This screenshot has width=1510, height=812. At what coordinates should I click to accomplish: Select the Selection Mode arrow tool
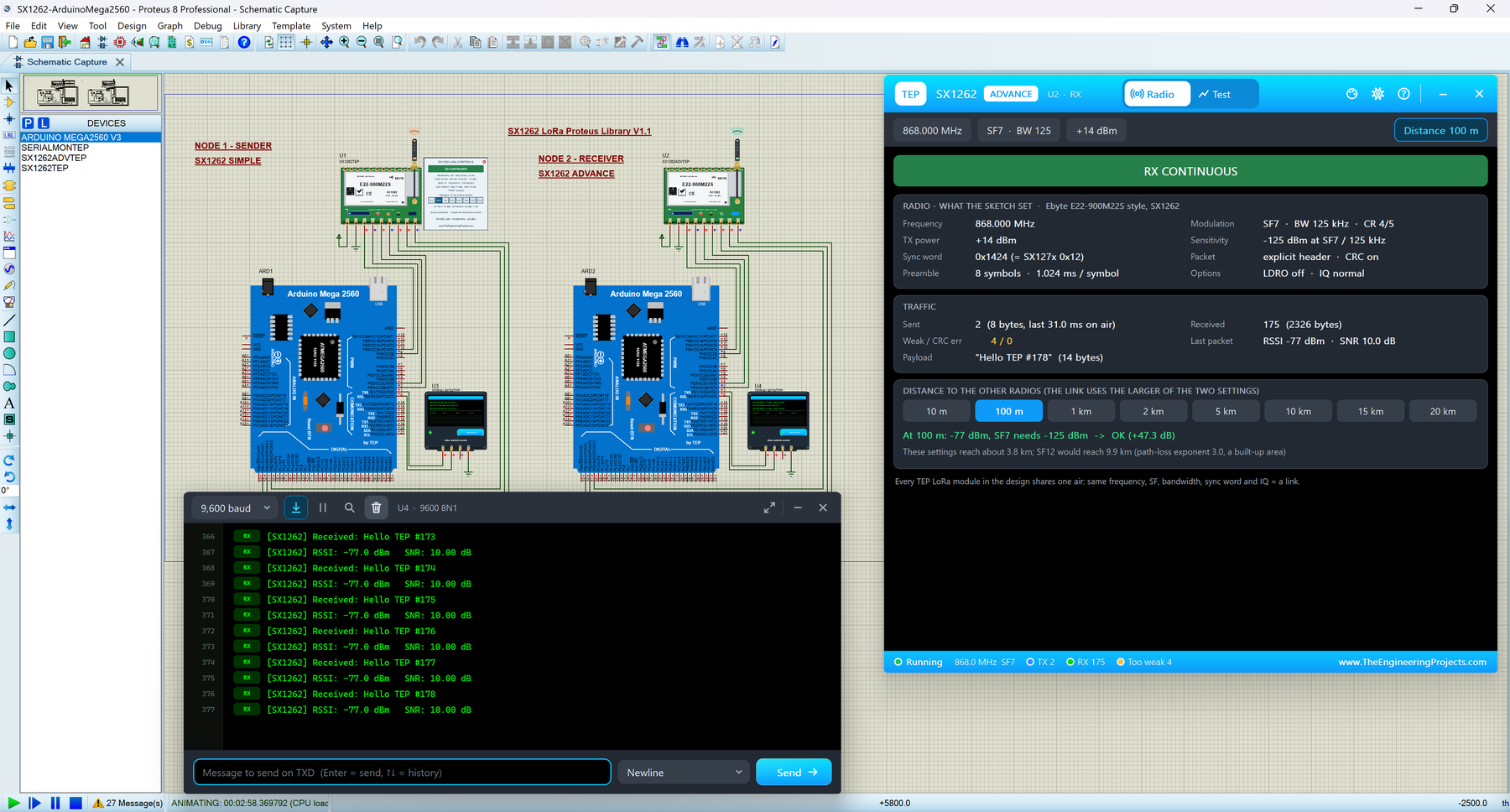click(x=9, y=86)
